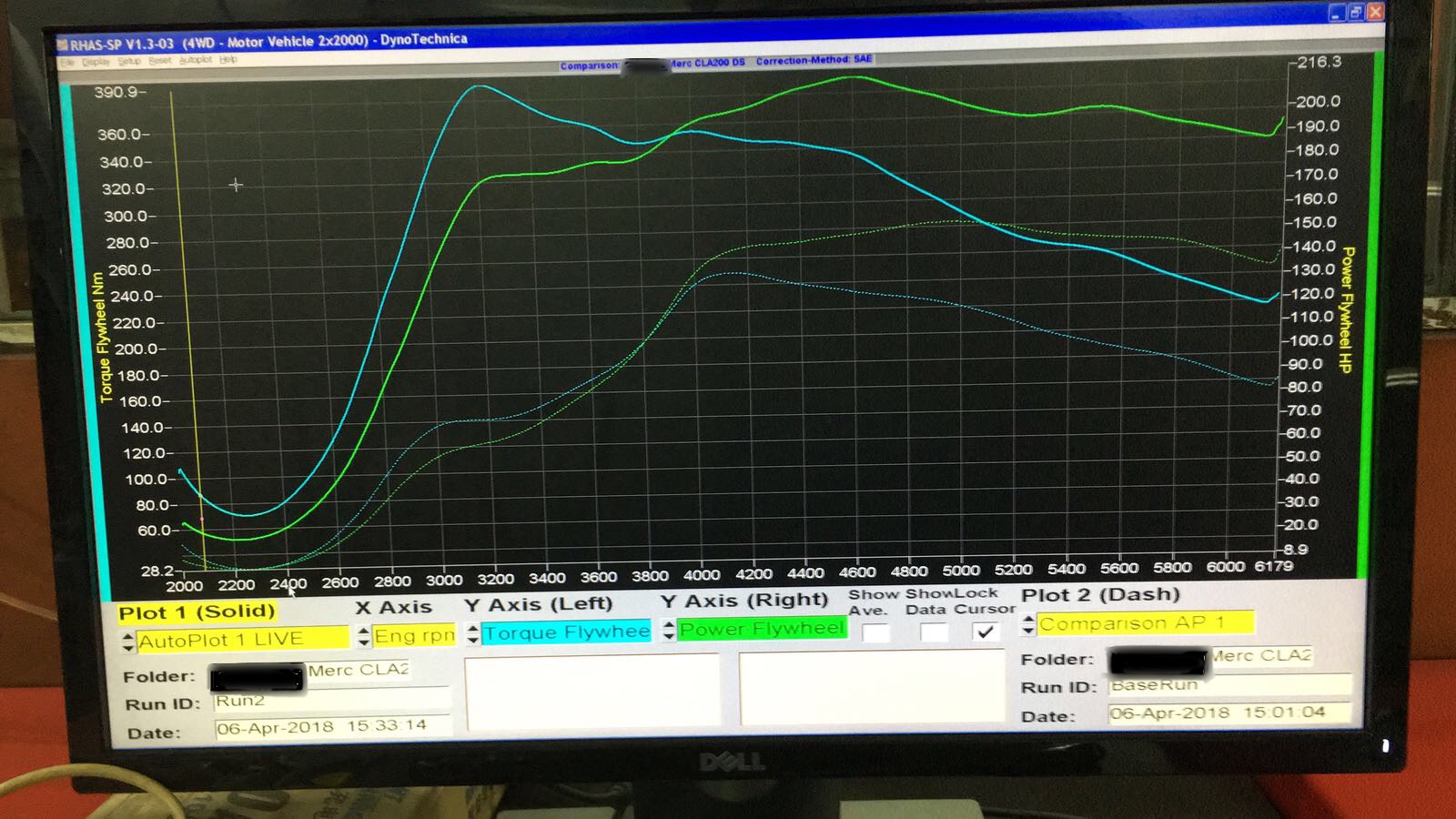Click the 216.3 power axis value

pyautogui.click(x=1319, y=62)
